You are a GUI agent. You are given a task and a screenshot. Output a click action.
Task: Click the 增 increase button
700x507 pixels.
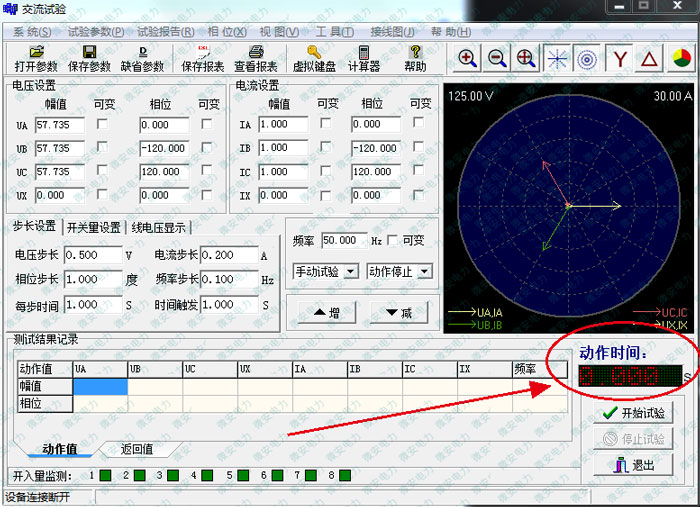point(326,313)
